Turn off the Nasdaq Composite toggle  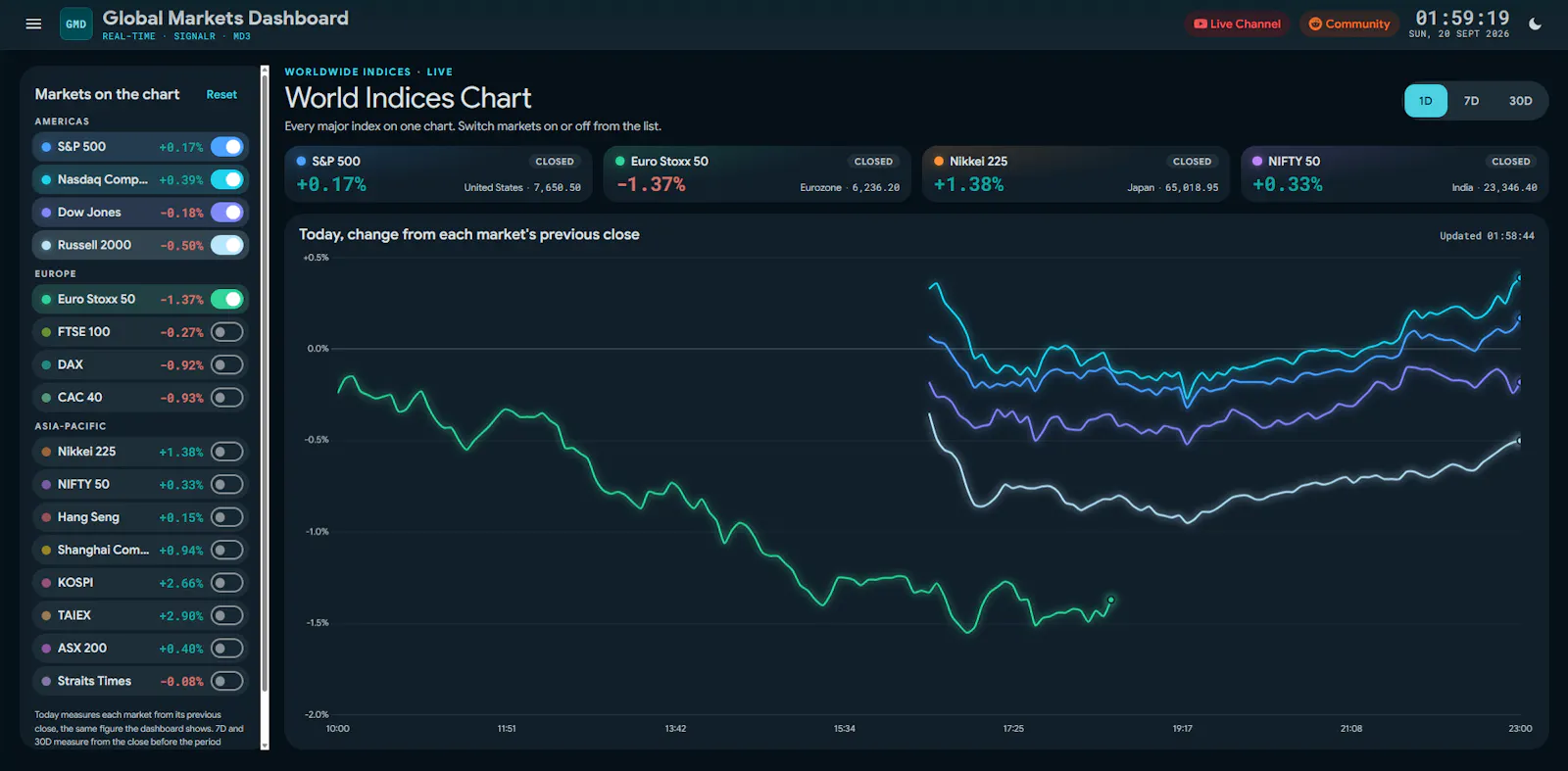[x=227, y=179]
